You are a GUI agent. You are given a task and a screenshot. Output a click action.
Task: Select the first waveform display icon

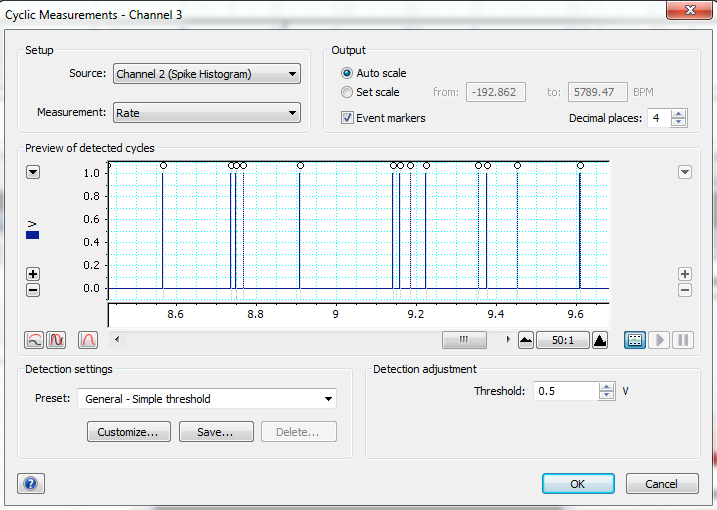34,340
